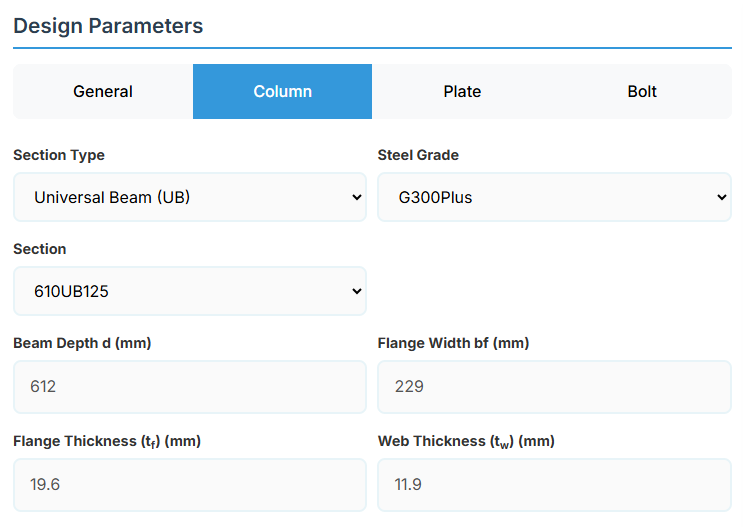Viewport: 743px width, 527px height.
Task: Focus the Flange Width field showing 229
Action: point(554,386)
